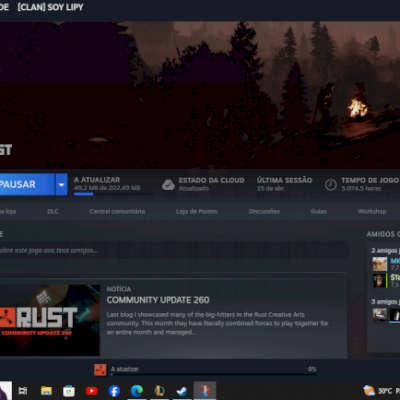
Task: Click the 49,2 MB de 202,49 MB text
Action: coord(107,188)
